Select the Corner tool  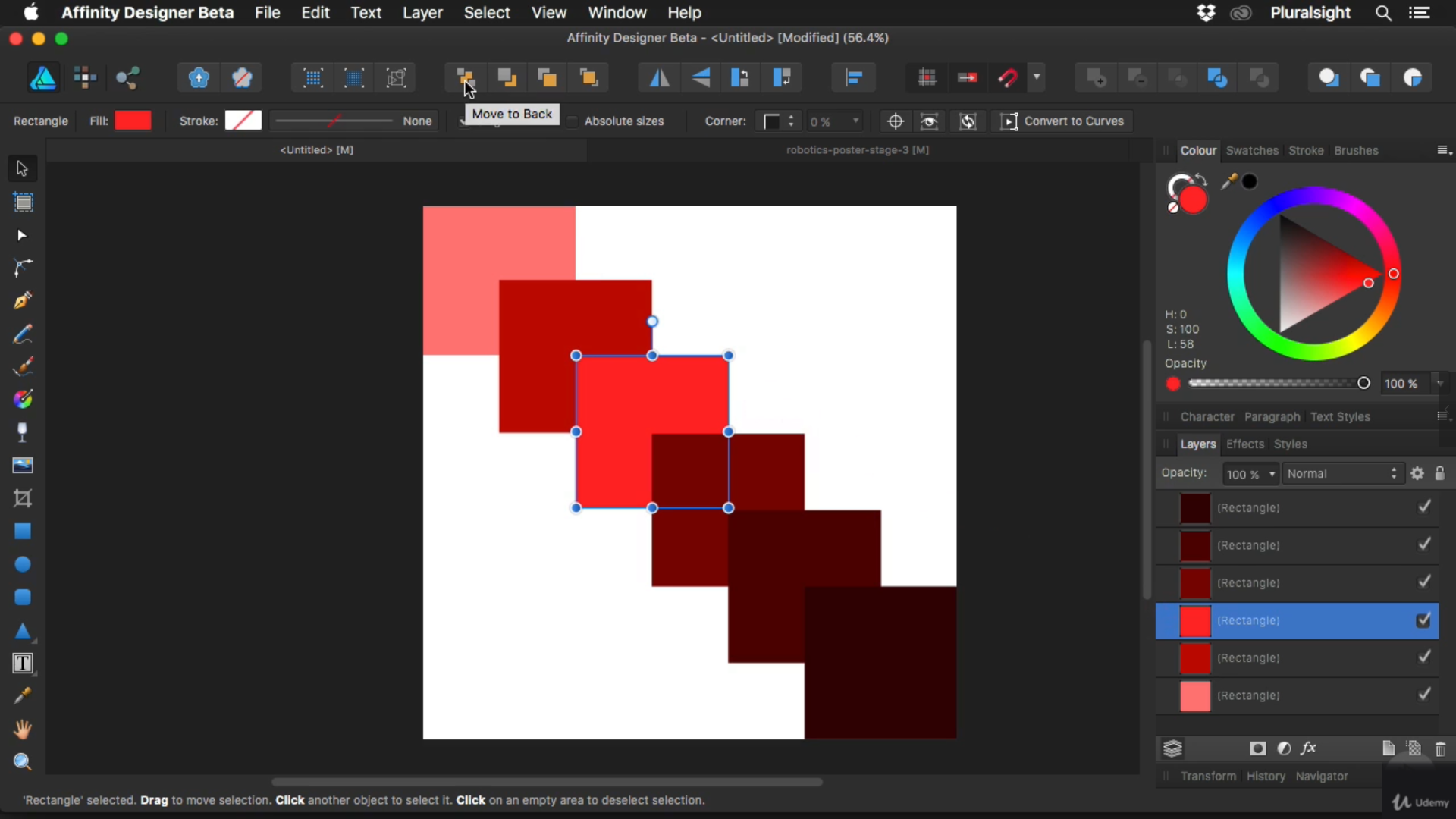(x=23, y=268)
